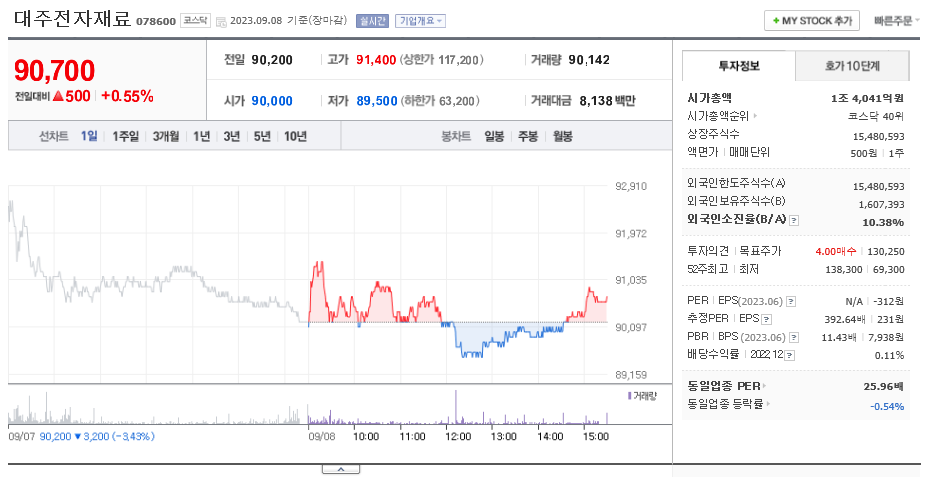Expand the arrow next to 동일업종 PER
The height and width of the screenshot is (477, 935).
point(764,386)
